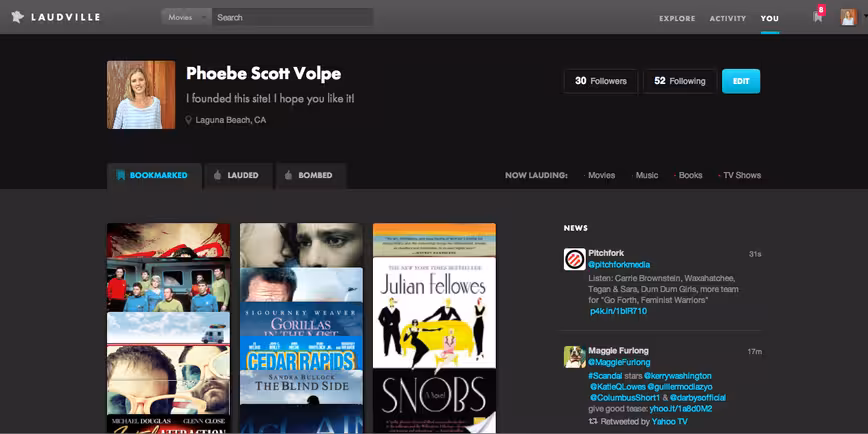Viewport: 868px width, 434px height.
Task: Switch to the Lauded tab
Action: point(239,175)
